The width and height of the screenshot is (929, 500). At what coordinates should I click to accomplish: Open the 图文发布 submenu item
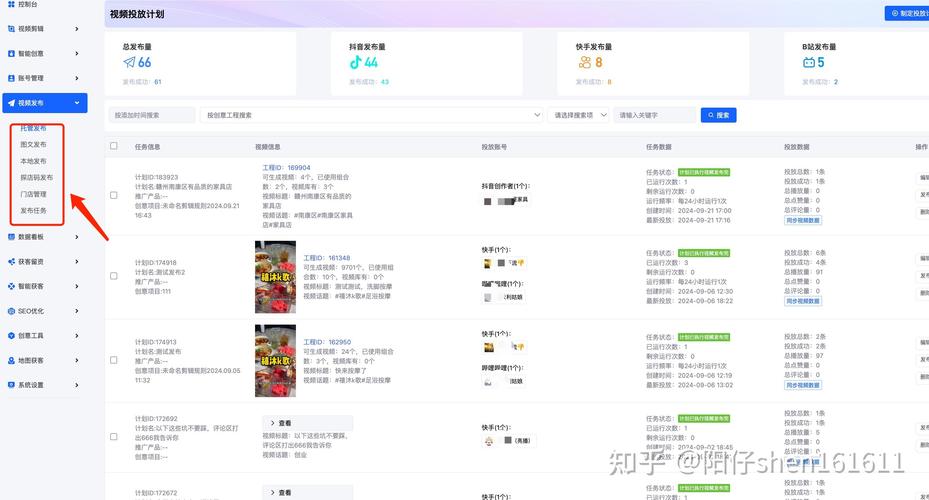point(33,145)
